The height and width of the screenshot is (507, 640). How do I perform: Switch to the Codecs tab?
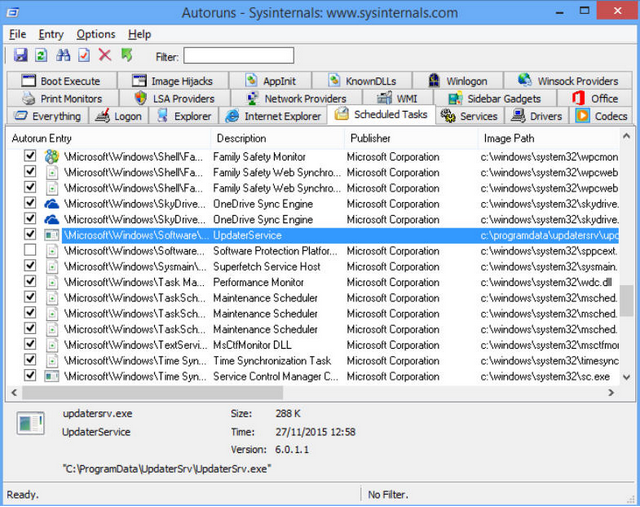(x=601, y=116)
